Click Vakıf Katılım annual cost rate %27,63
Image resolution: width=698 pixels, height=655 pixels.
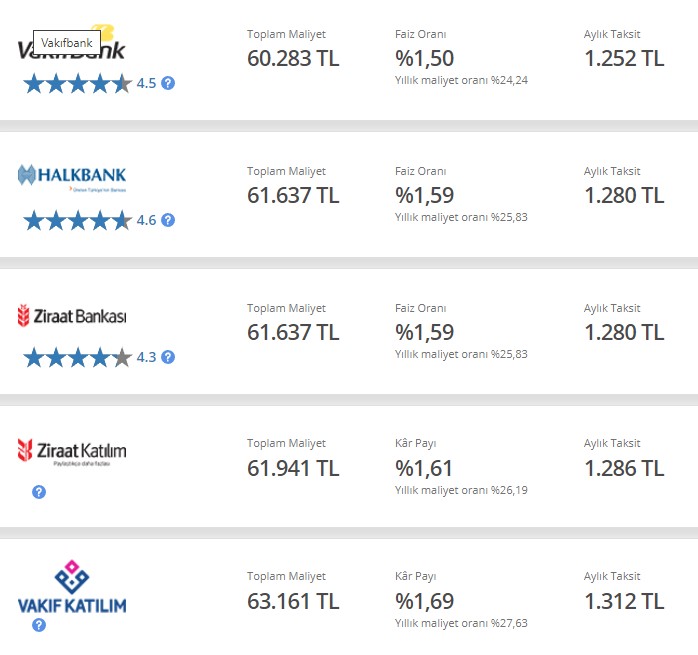coord(461,623)
